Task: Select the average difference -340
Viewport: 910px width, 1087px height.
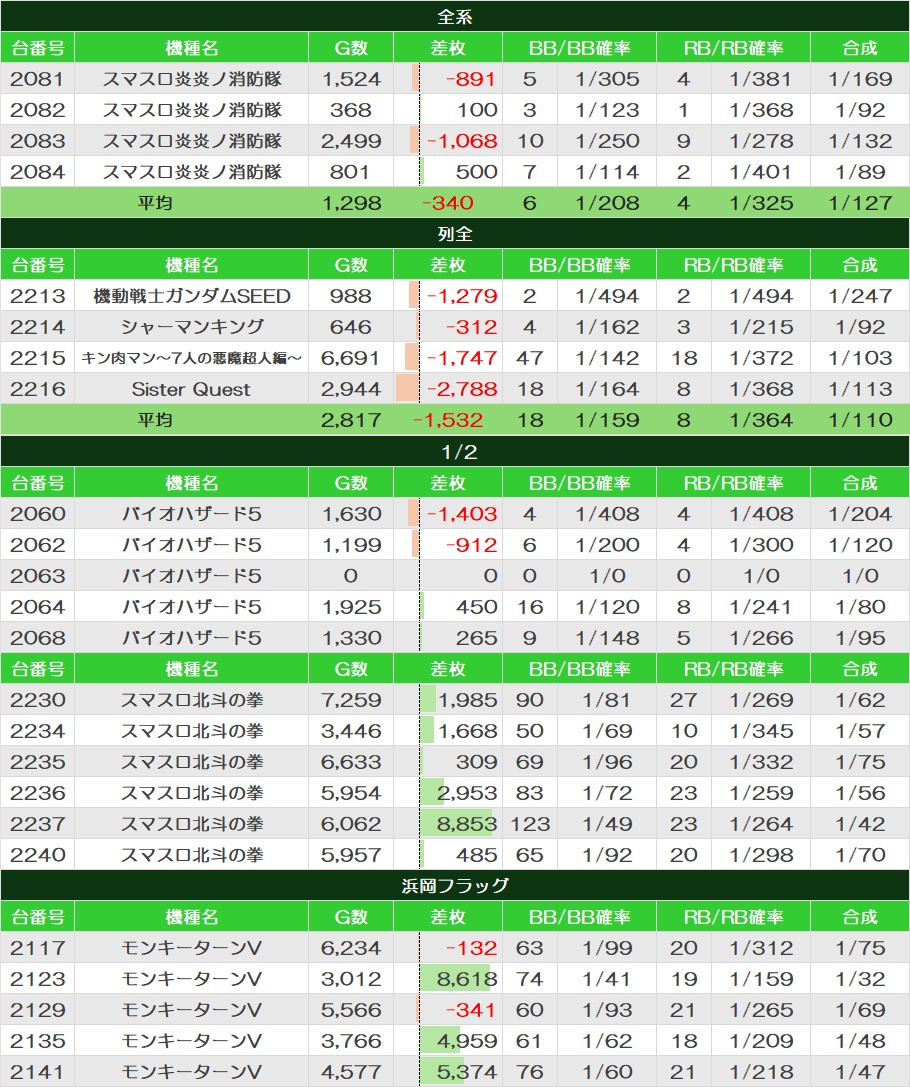Action: [x=448, y=203]
